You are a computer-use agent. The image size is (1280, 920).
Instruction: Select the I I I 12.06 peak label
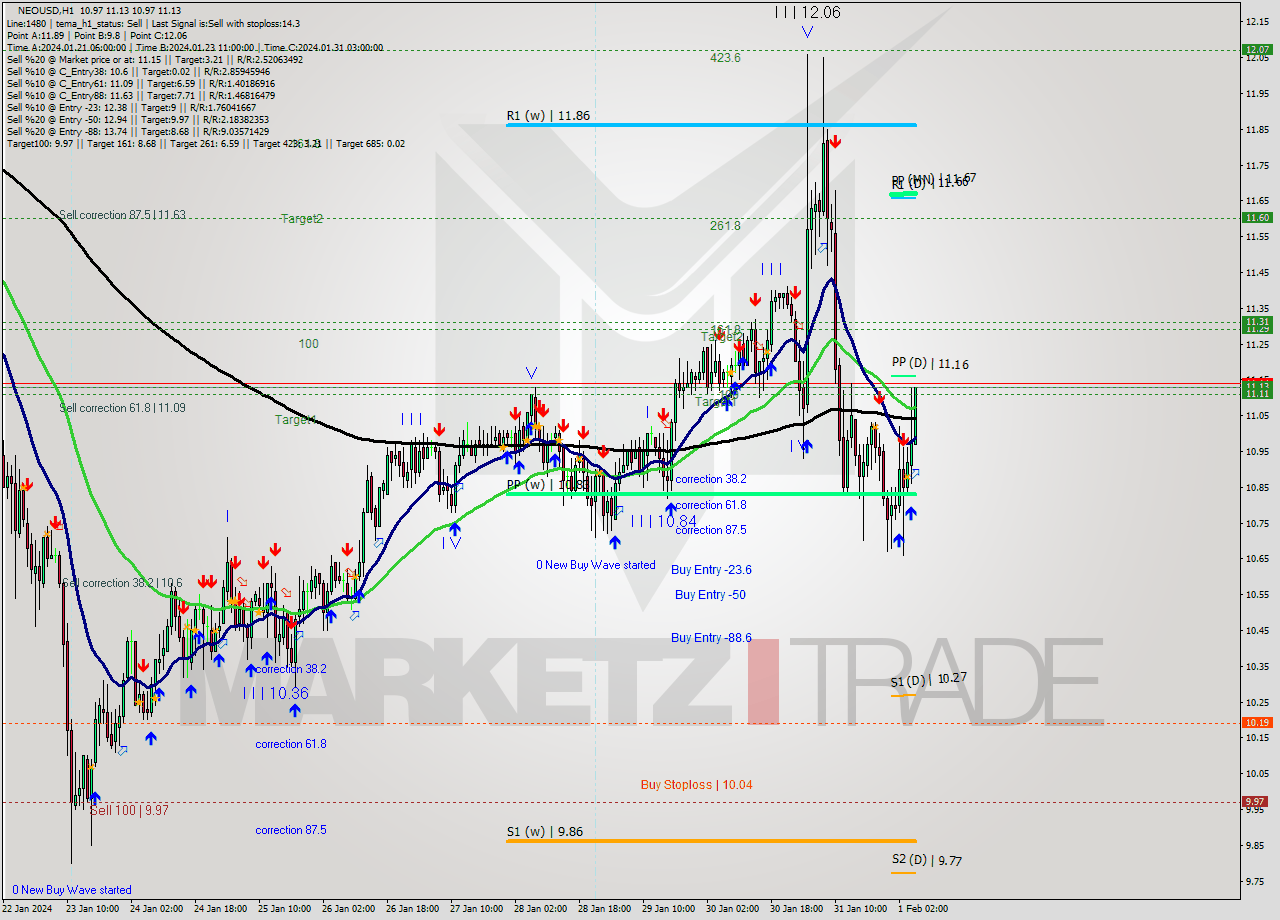[x=807, y=12]
